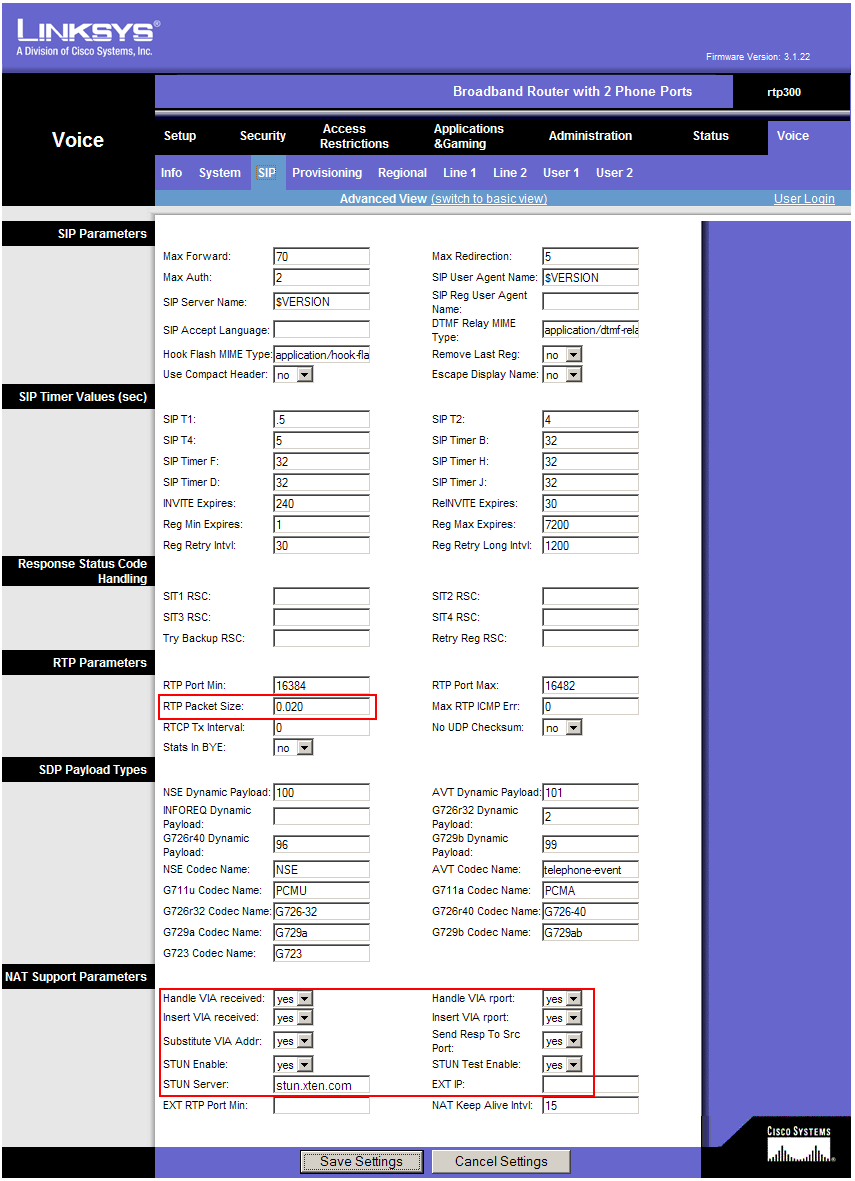Change the Substitute VIA Addr setting
Image resolution: width=855 pixels, height=1181 pixels.
[293, 1040]
